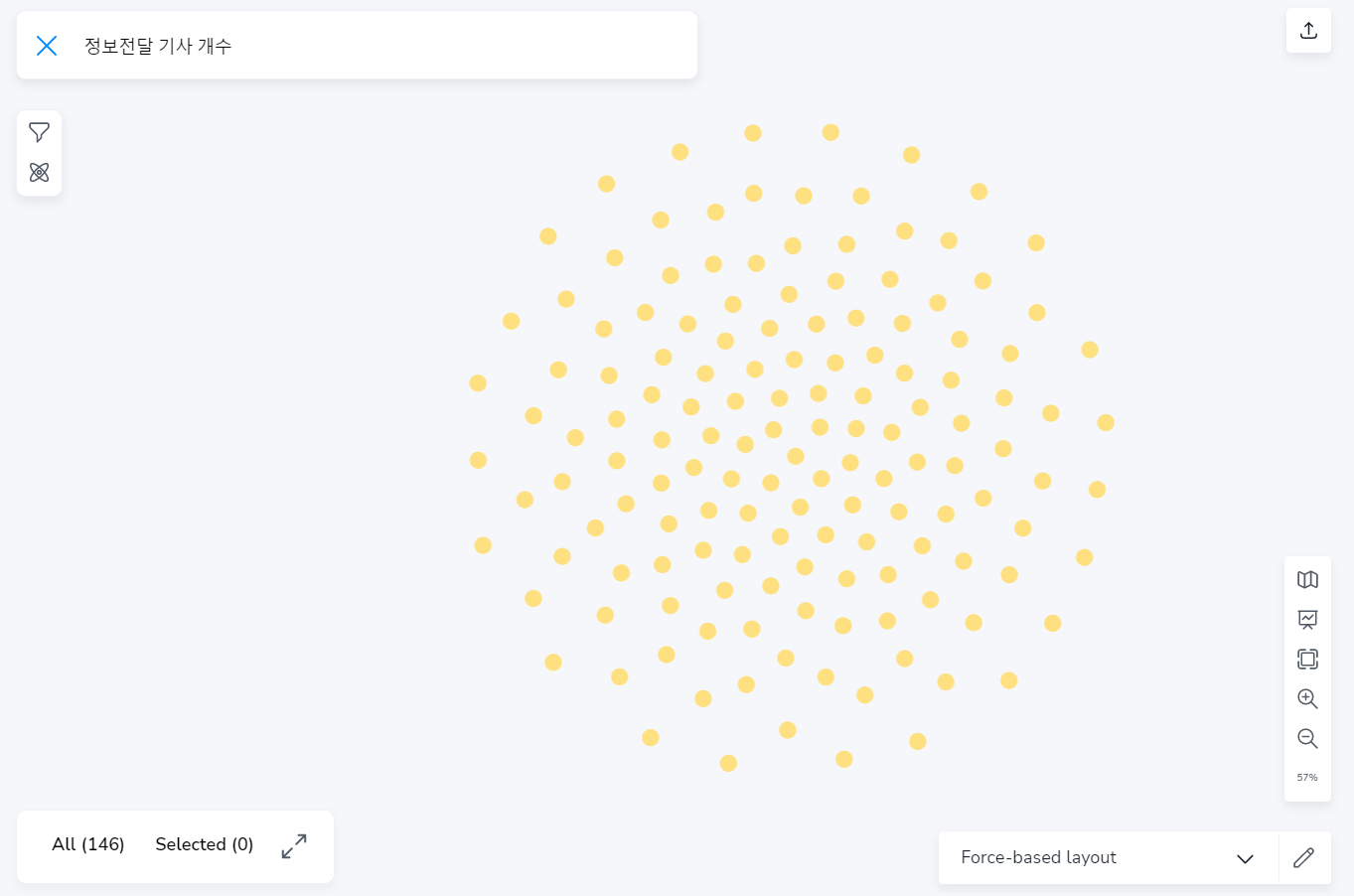Image resolution: width=1354 pixels, height=896 pixels.
Task: Click the 57% zoom level indicator
Action: 1307,778
